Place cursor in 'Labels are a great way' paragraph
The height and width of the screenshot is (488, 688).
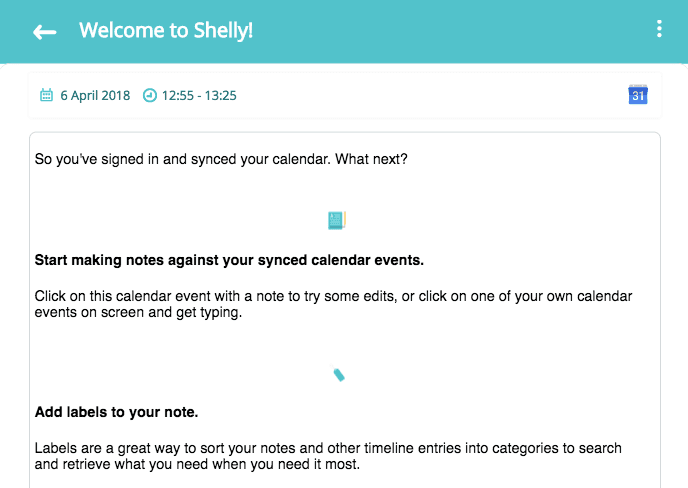[x=328, y=456]
